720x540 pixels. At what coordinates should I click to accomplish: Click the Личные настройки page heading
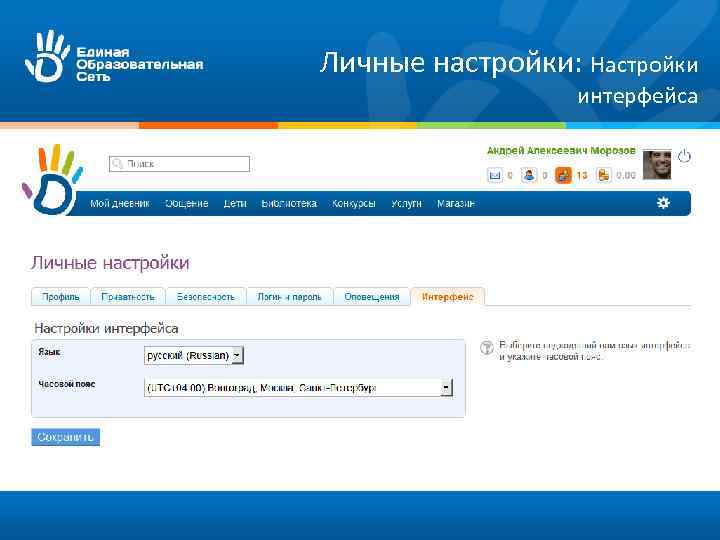click(110, 263)
